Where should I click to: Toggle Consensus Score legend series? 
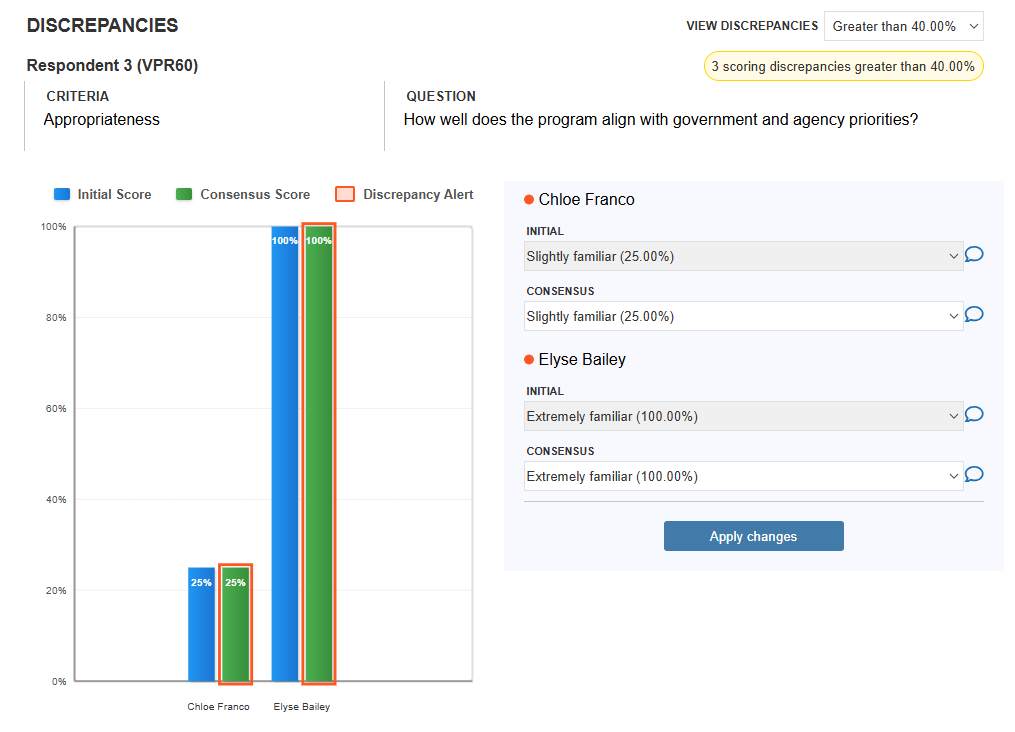point(243,194)
